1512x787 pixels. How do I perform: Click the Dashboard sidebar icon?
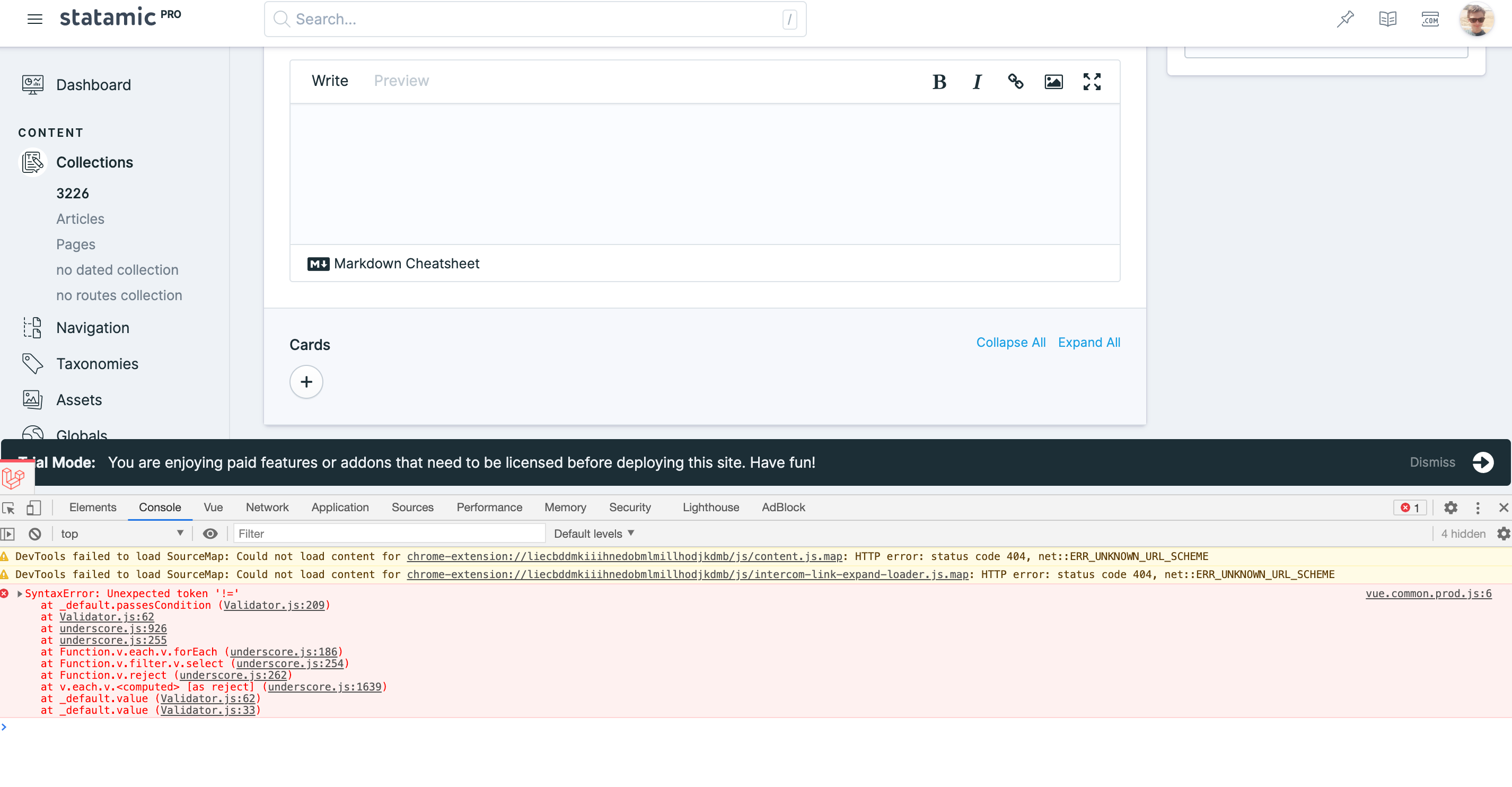(x=33, y=84)
